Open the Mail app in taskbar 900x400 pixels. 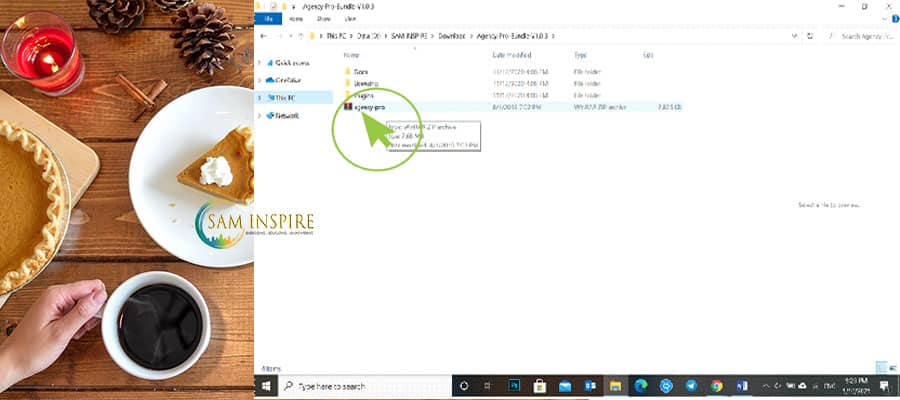[x=565, y=385]
